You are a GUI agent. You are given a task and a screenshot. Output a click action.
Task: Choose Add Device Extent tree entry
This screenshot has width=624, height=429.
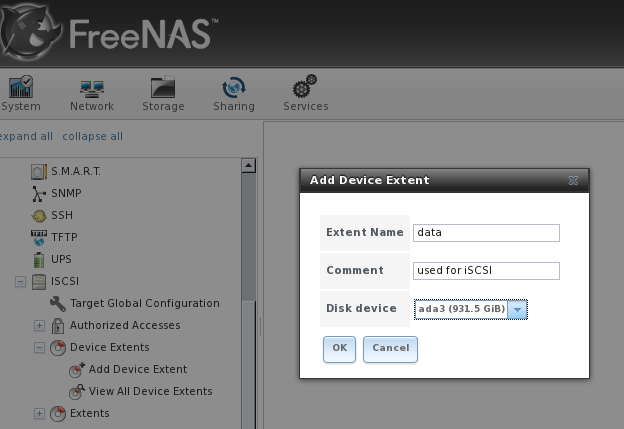pos(138,369)
